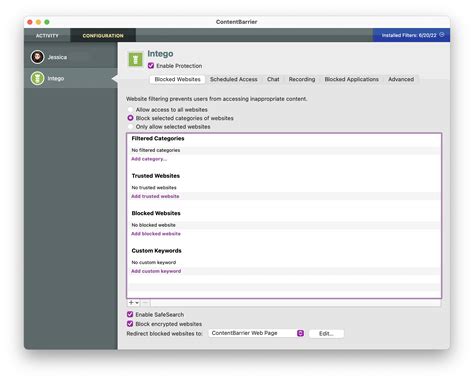Click the Installed Filters update icon
The height and width of the screenshot is (381, 474).
[x=442, y=35]
